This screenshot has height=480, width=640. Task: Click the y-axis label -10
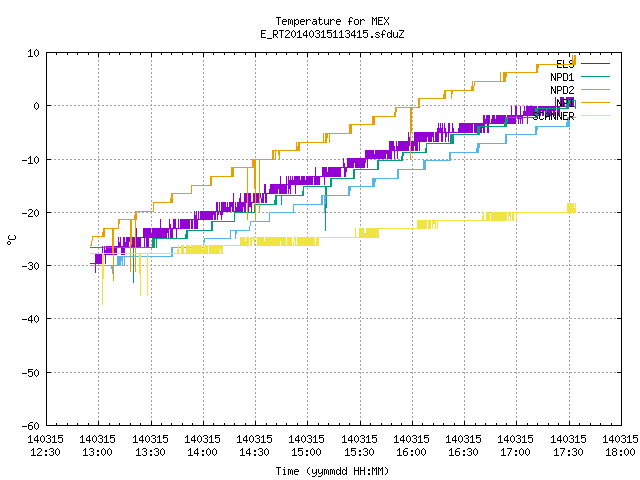point(31,160)
